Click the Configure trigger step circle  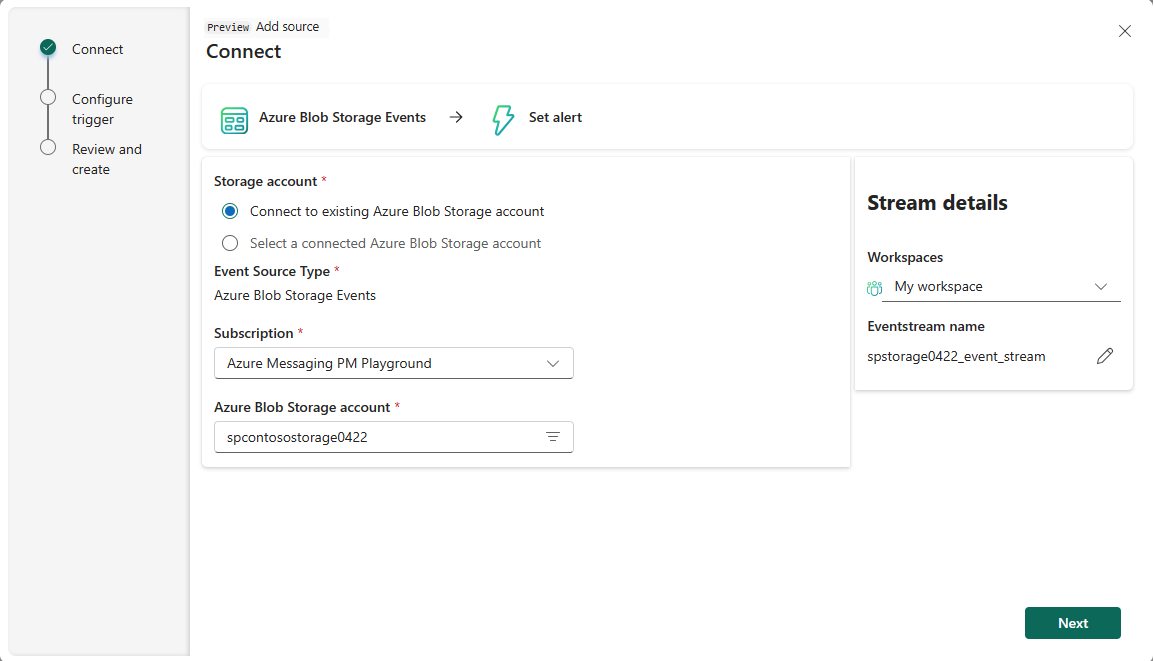48,97
